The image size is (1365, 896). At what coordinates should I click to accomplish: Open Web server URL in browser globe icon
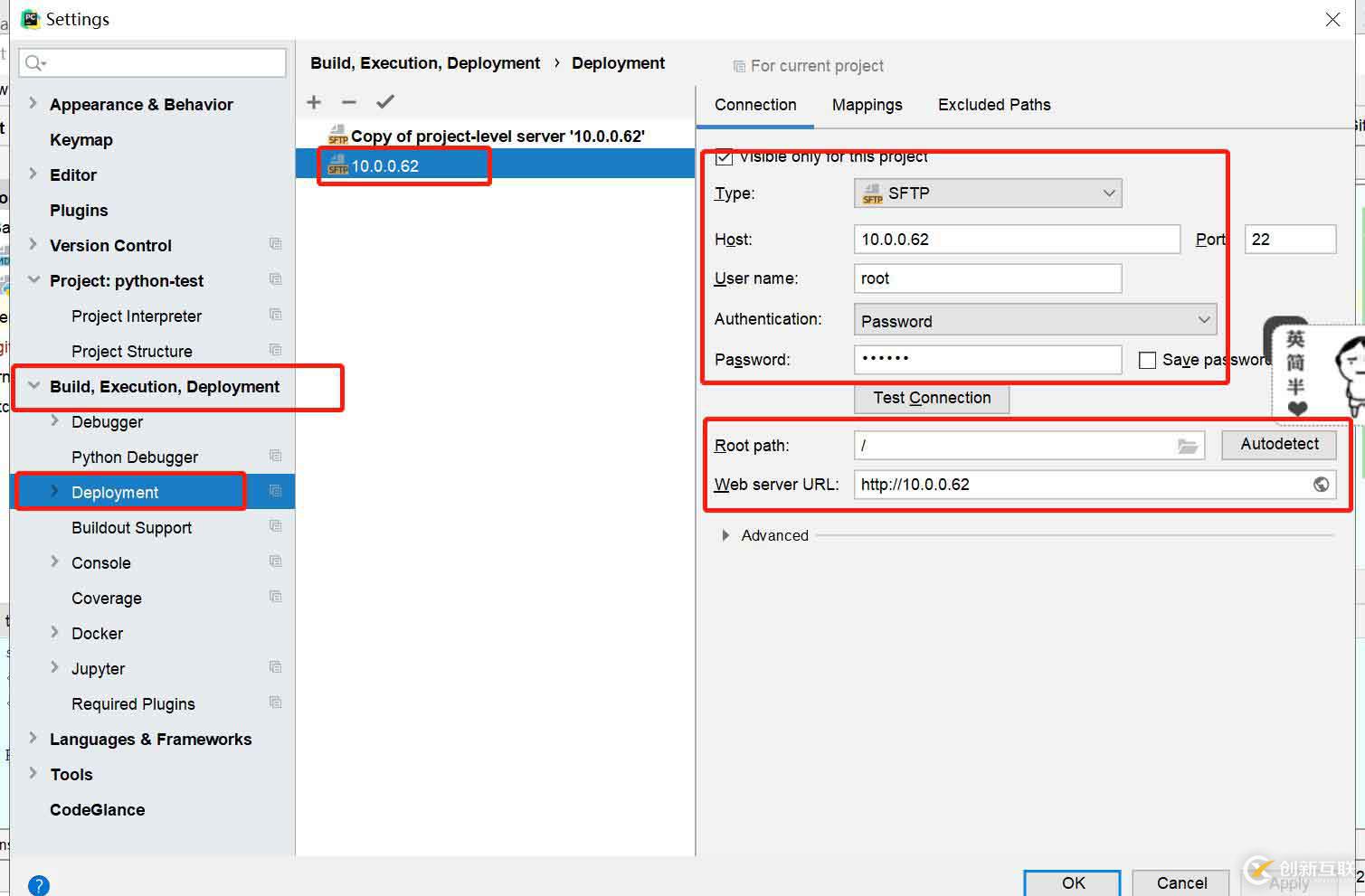pyautogui.click(x=1322, y=485)
